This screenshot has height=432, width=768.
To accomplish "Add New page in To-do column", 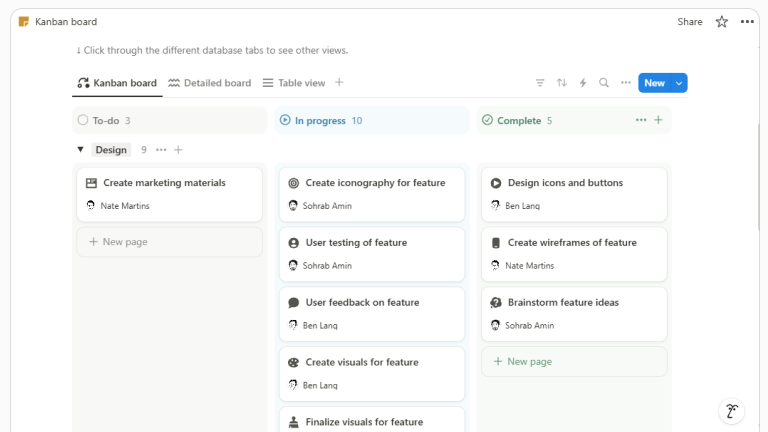I will click(169, 241).
